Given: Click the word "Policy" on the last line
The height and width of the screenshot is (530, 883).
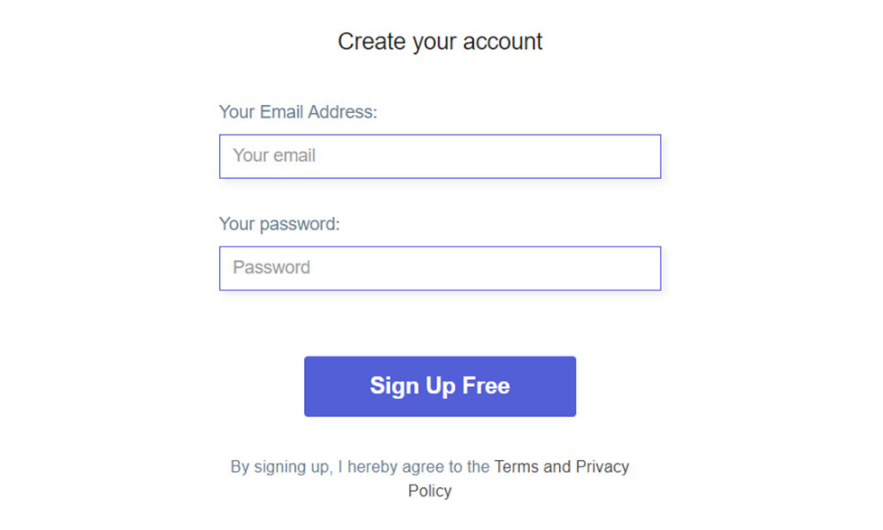Looking at the screenshot, I should pyautogui.click(x=430, y=491).
